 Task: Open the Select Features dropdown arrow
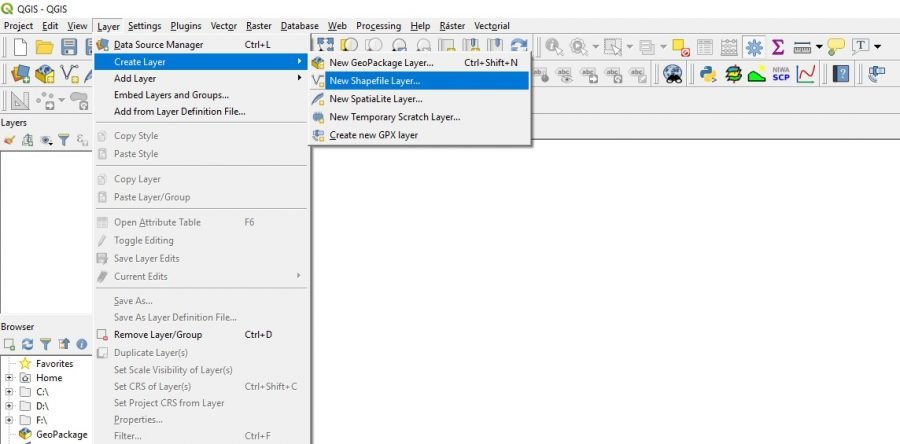[x=630, y=46]
